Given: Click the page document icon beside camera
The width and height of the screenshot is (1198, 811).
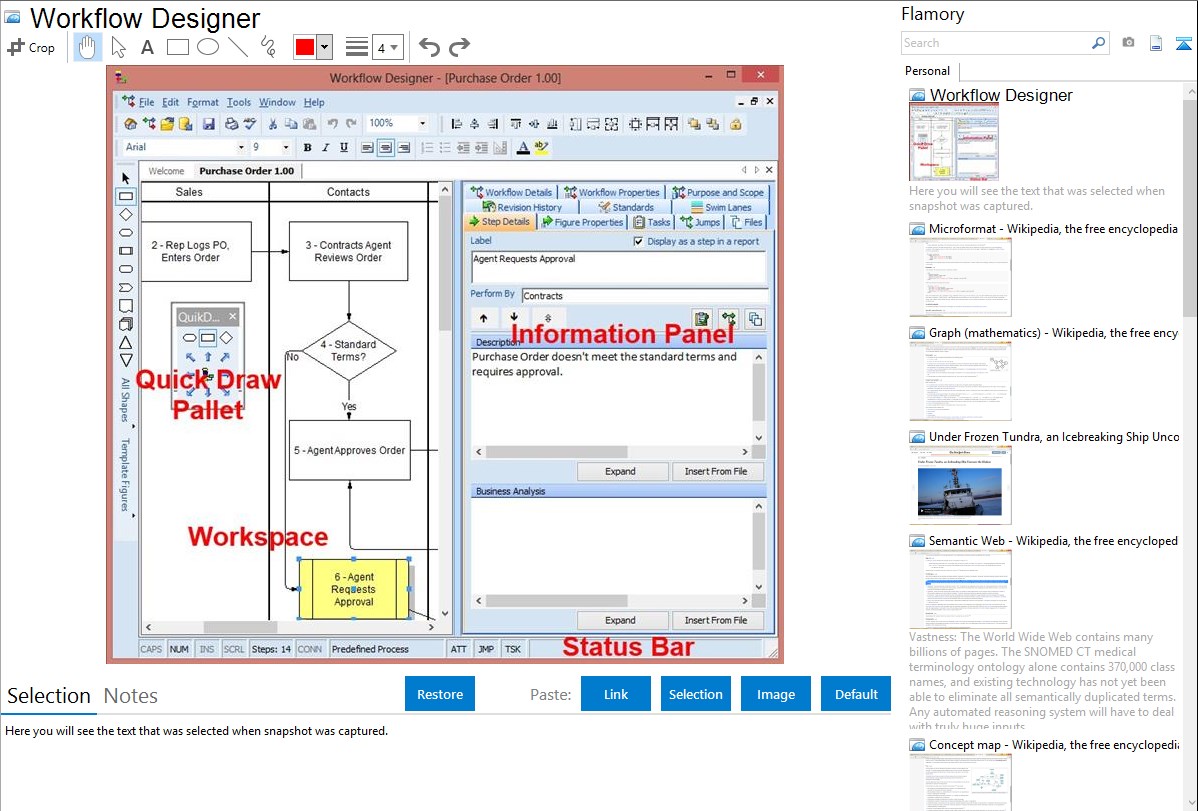Looking at the screenshot, I should point(1156,43).
